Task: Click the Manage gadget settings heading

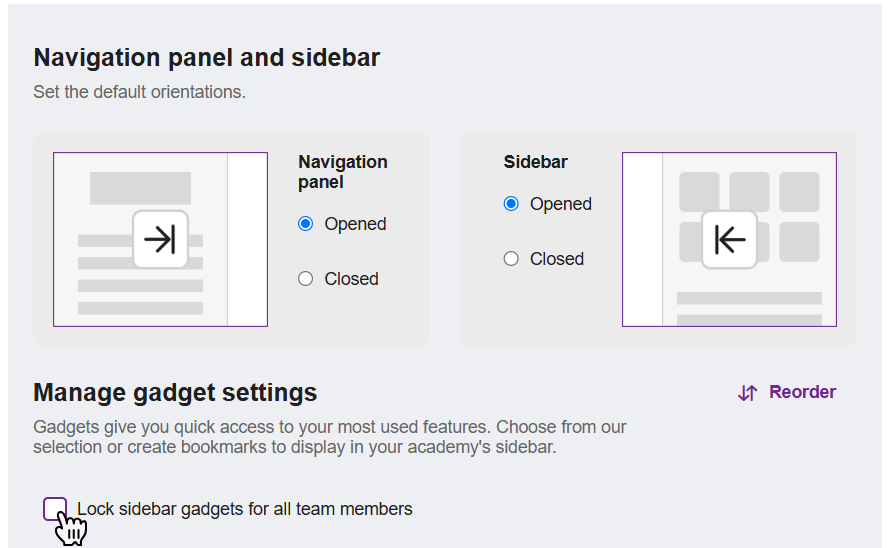Action: click(175, 392)
